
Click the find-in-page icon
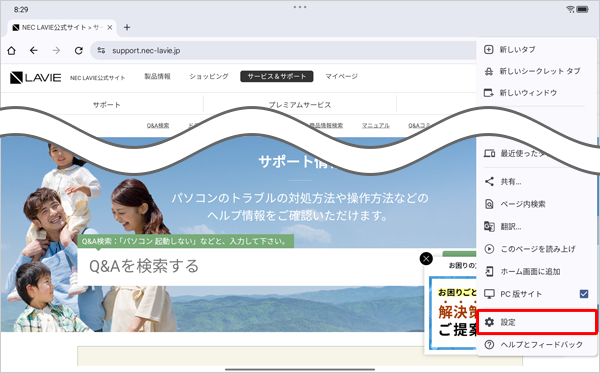[x=489, y=204]
